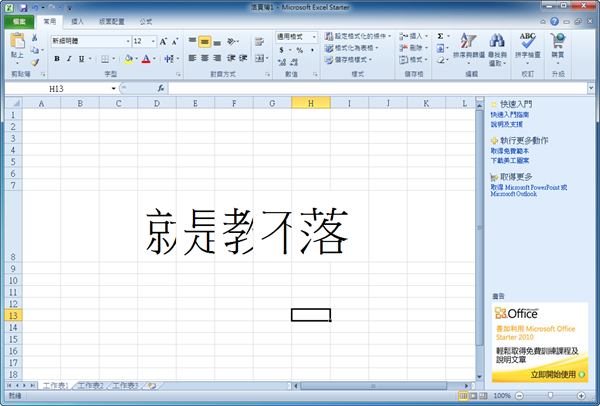Click the text orientation icon
Screen dimensions: 600x406
(x=232, y=41)
